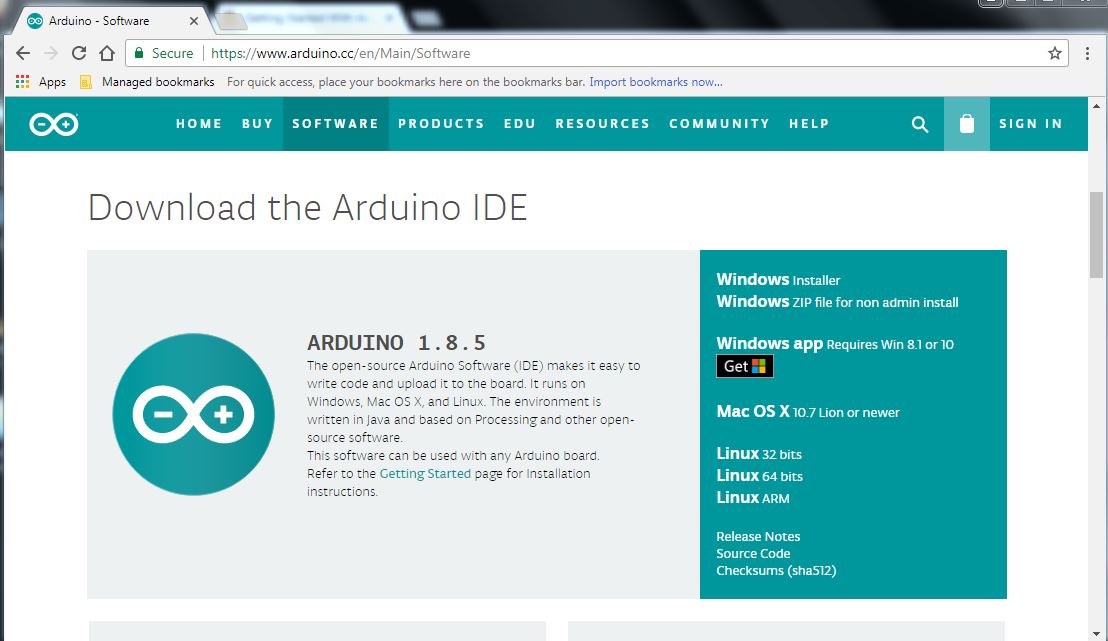Click the Get Microsoft Store badge
1108x641 pixels.
tap(745, 366)
